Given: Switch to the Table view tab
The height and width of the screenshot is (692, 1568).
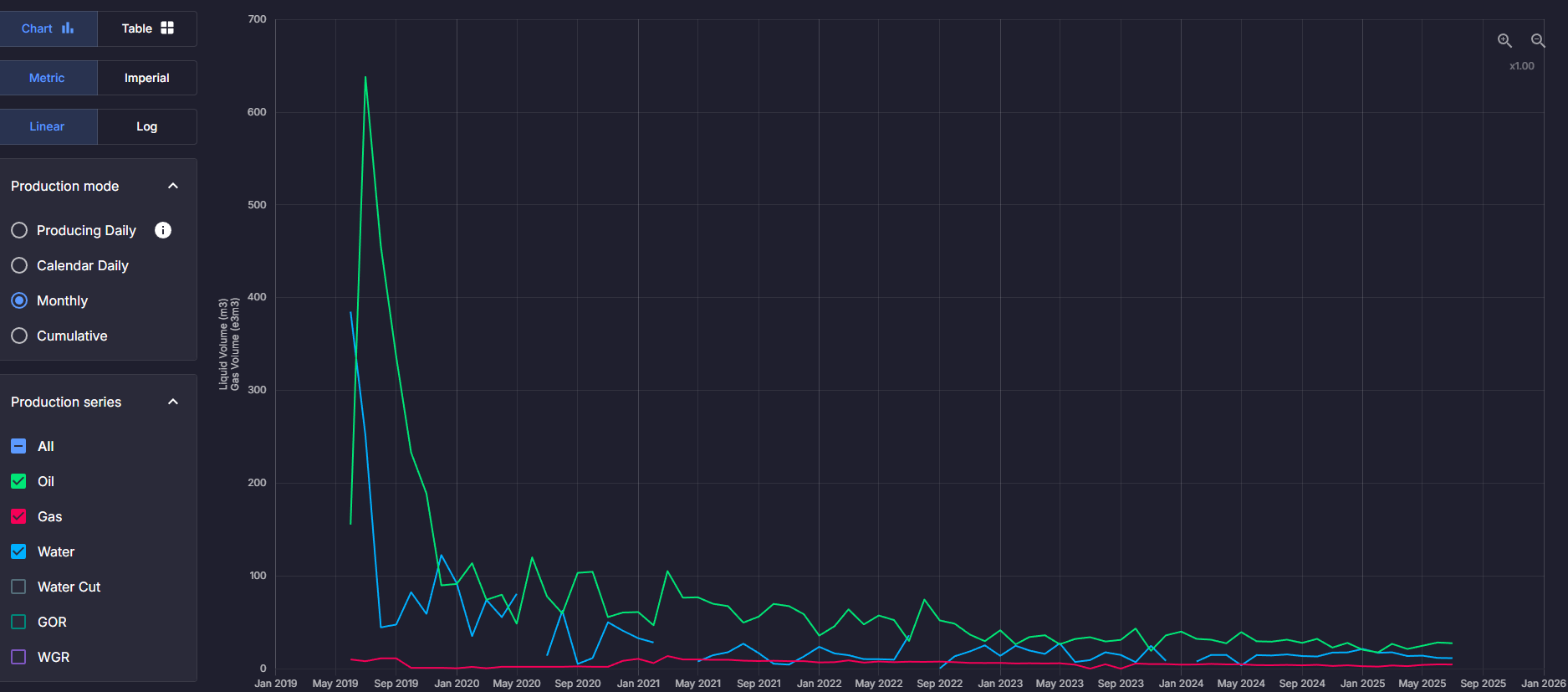Looking at the screenshot, I should pyautogui.click(x=147, y=28).
